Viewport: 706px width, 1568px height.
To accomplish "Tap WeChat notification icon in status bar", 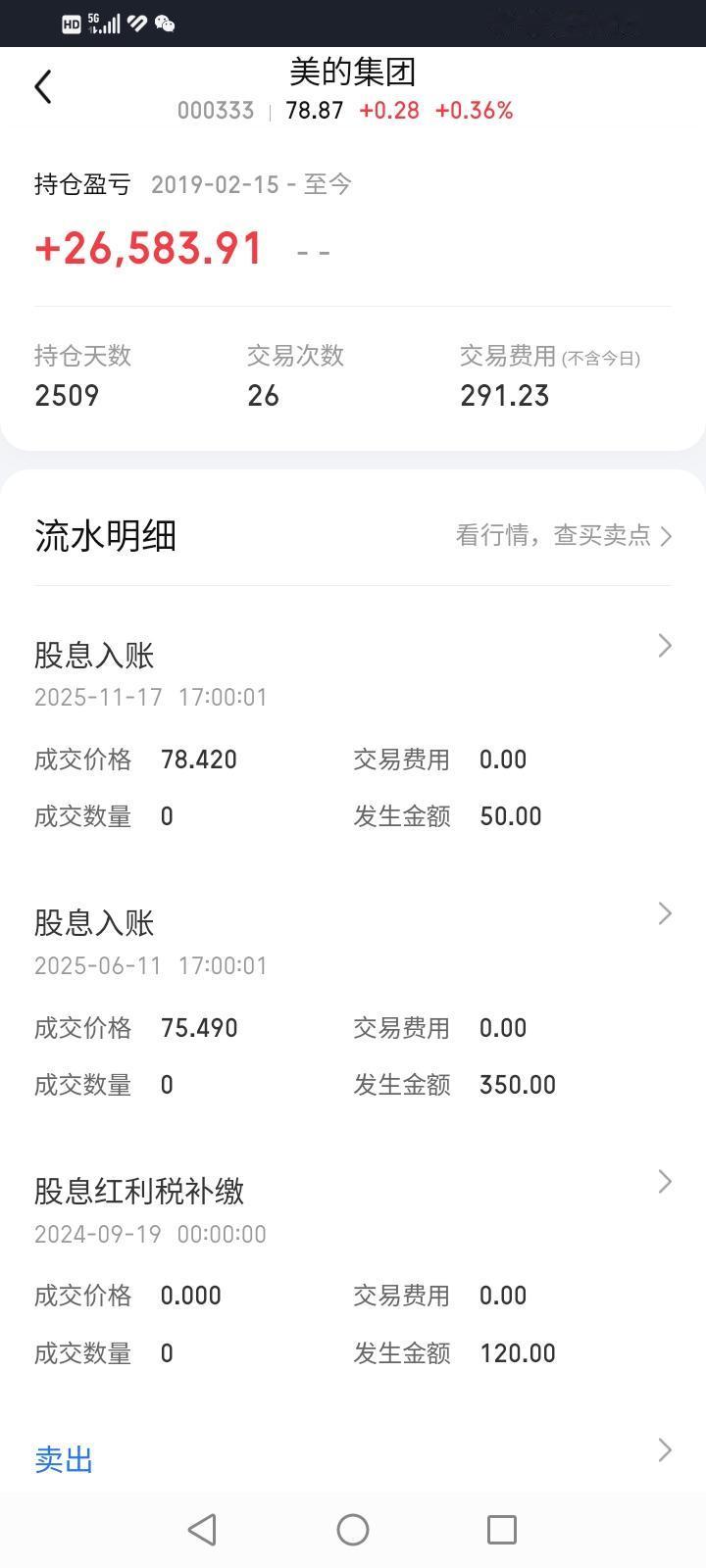I will point(165,24).
